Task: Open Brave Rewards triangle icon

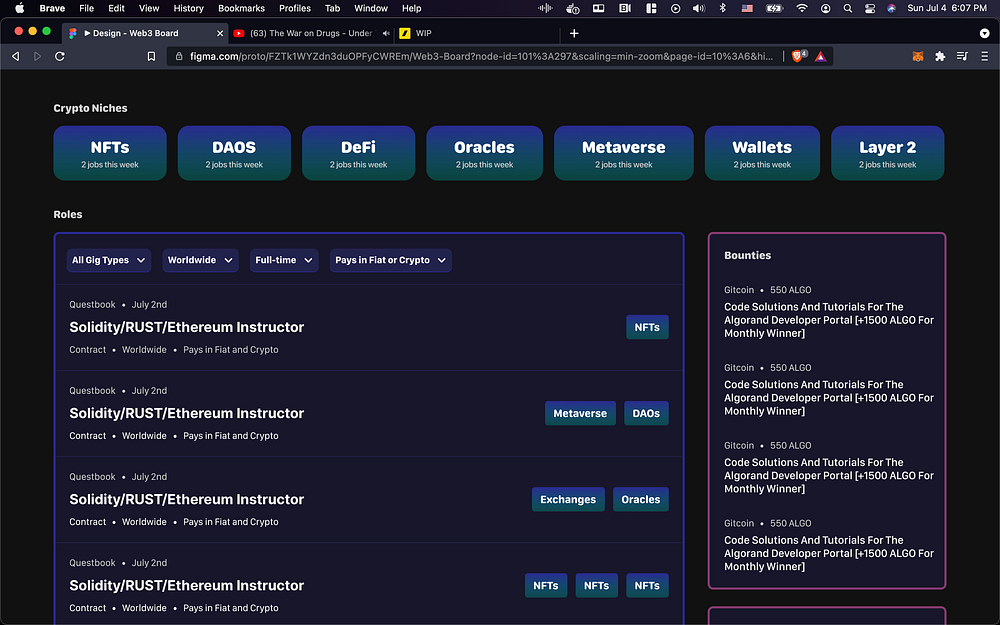Action: (x=821, y=57)
